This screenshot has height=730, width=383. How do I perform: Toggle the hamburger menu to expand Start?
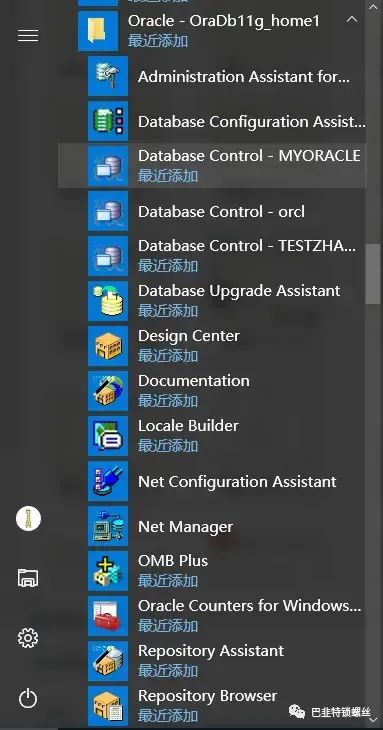coord(28,35)
